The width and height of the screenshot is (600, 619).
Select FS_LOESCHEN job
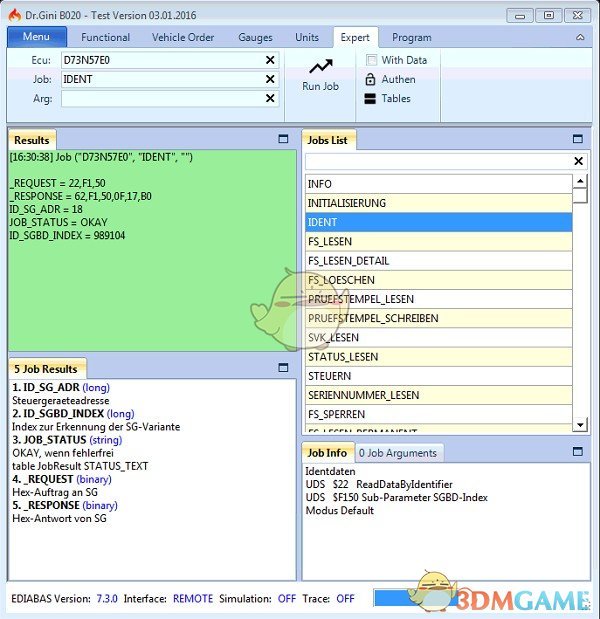(x=439, y=280)
